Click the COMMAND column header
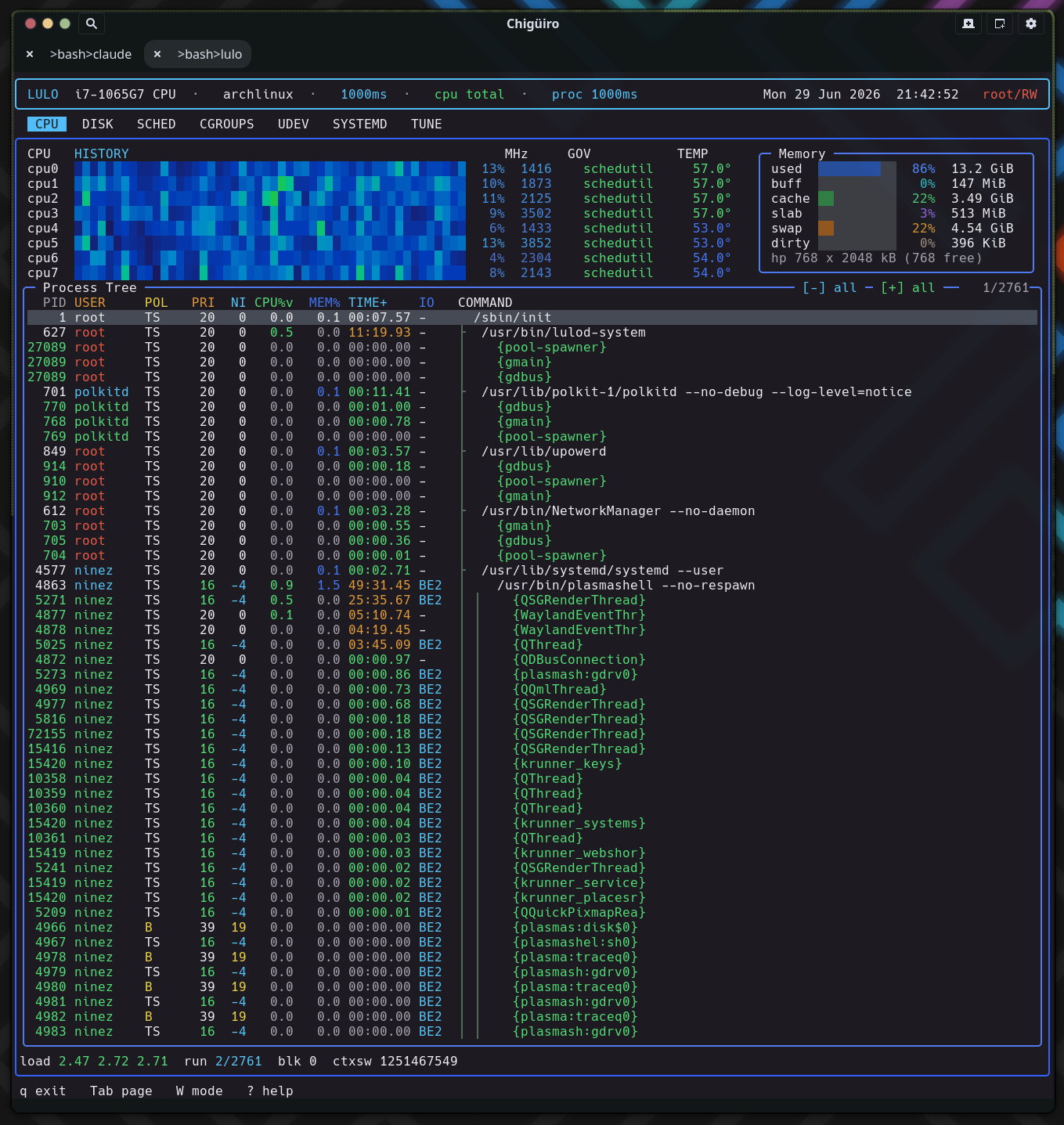The image size is (1064, 1125). (x=485, y=302)
